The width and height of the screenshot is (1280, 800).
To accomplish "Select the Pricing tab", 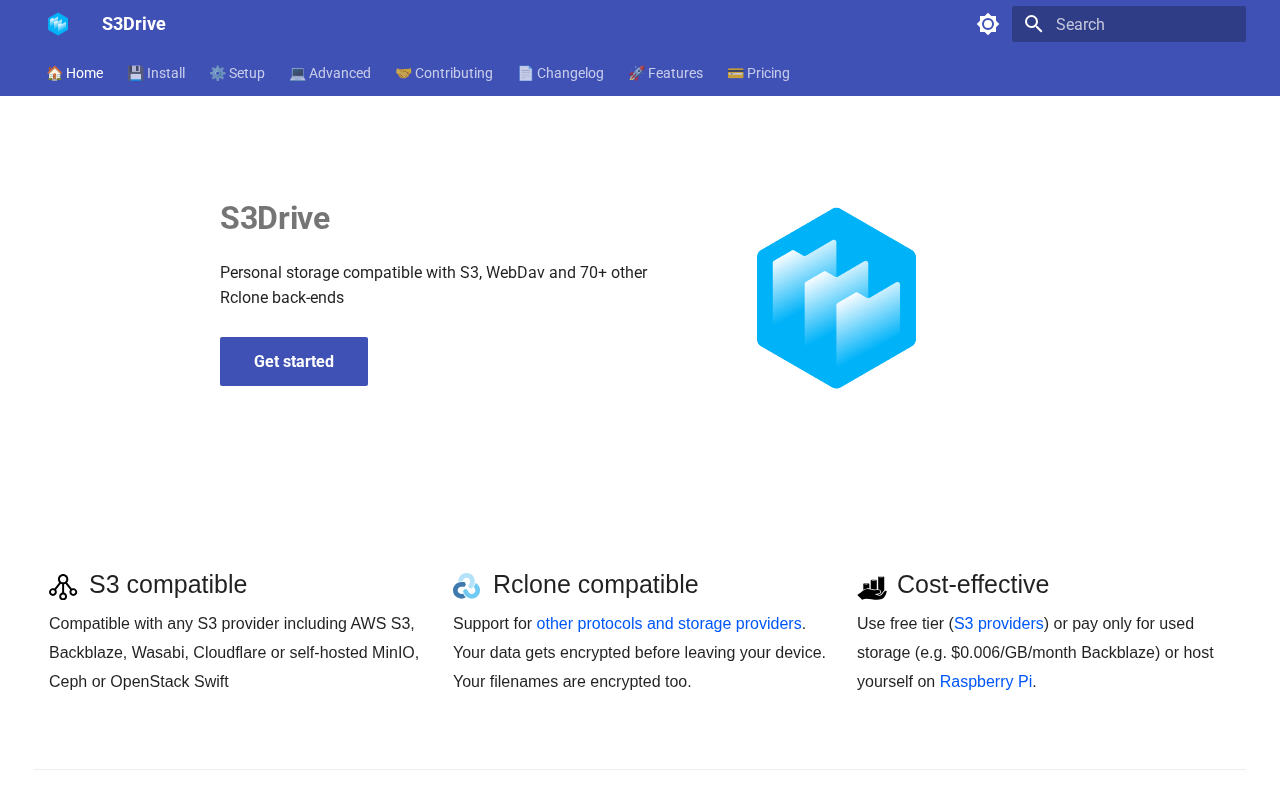I will tap(759, 73).
